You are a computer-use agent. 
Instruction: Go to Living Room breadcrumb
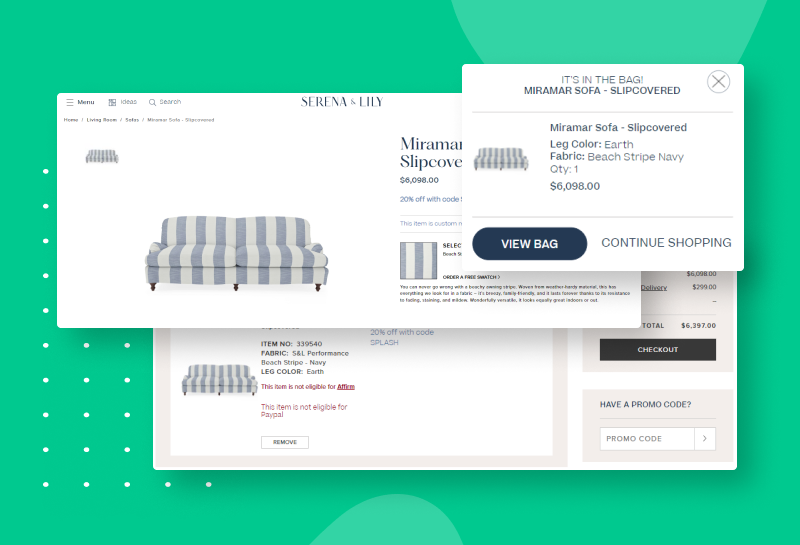point(102,120)
